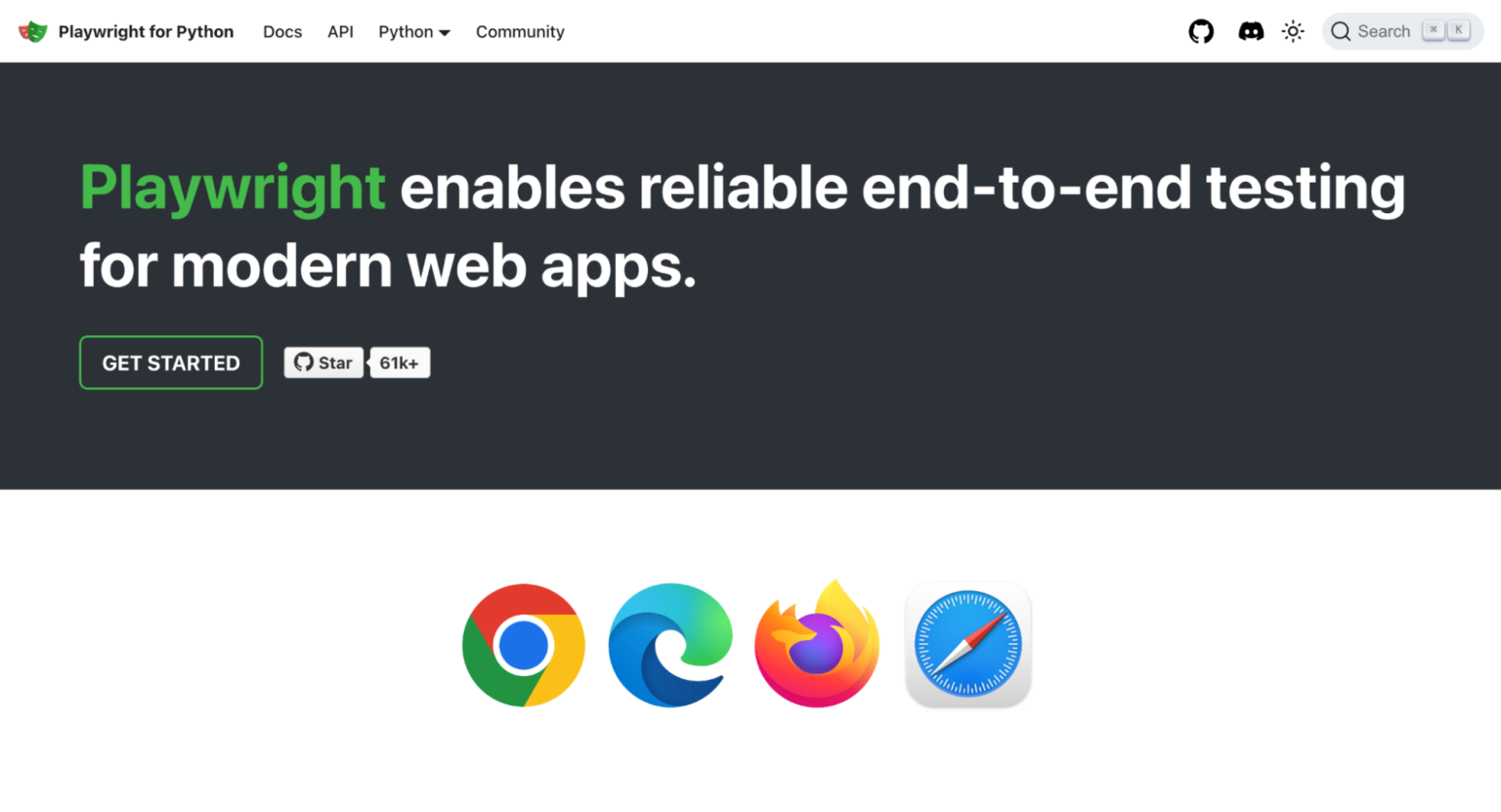Viewport: 1501px width, 812px height.
Task: Open the API menu item
Action: pyautogui.click(x=340, y=31)
